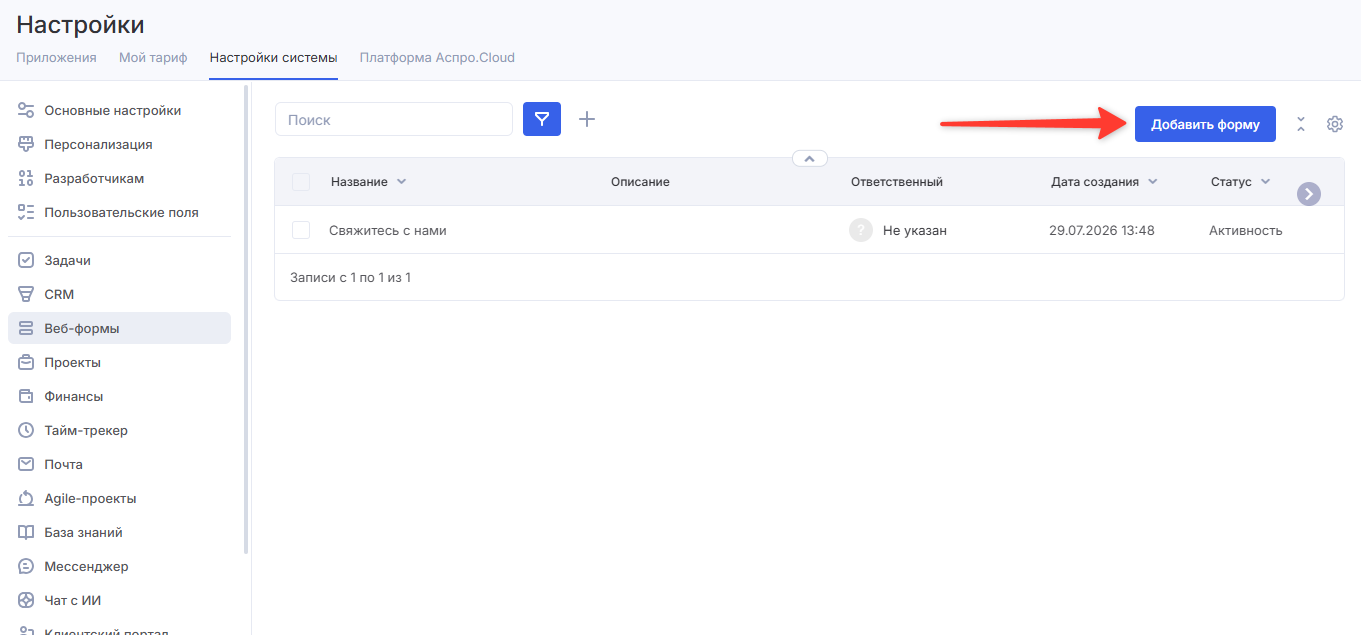Click the Проекты briefcase icon
The width and height of the screenshot is (1361, 635).
click(26, 362)
